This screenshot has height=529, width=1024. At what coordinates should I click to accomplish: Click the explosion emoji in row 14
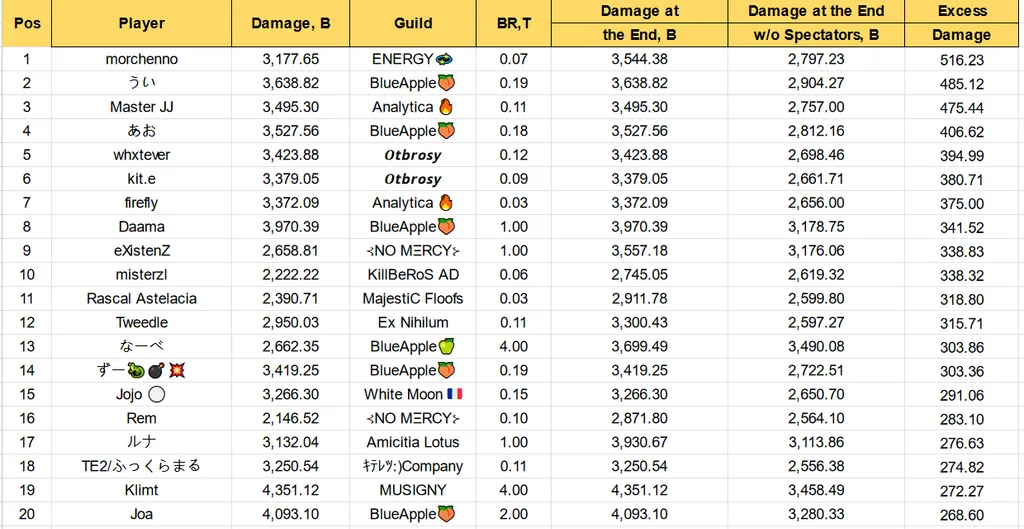pos(177,371)
